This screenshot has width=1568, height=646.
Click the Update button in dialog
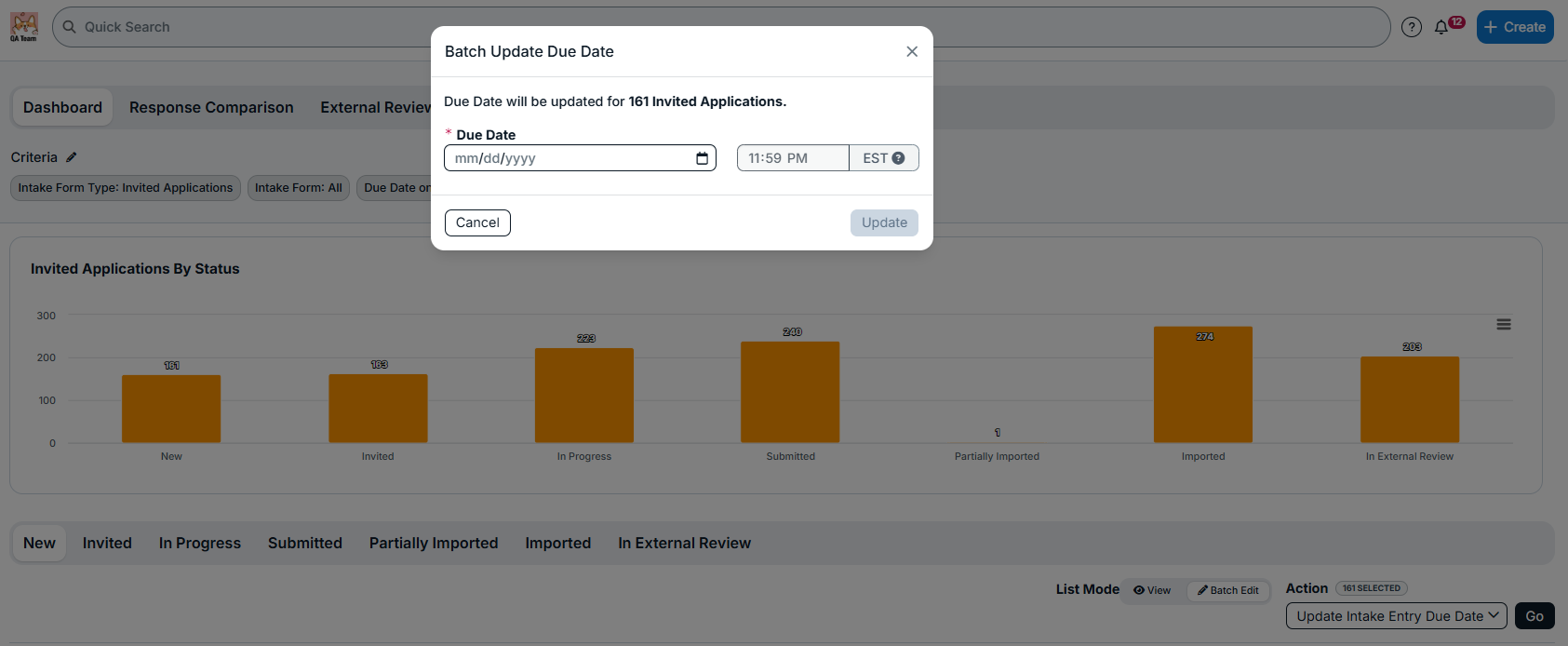(884, 222)
